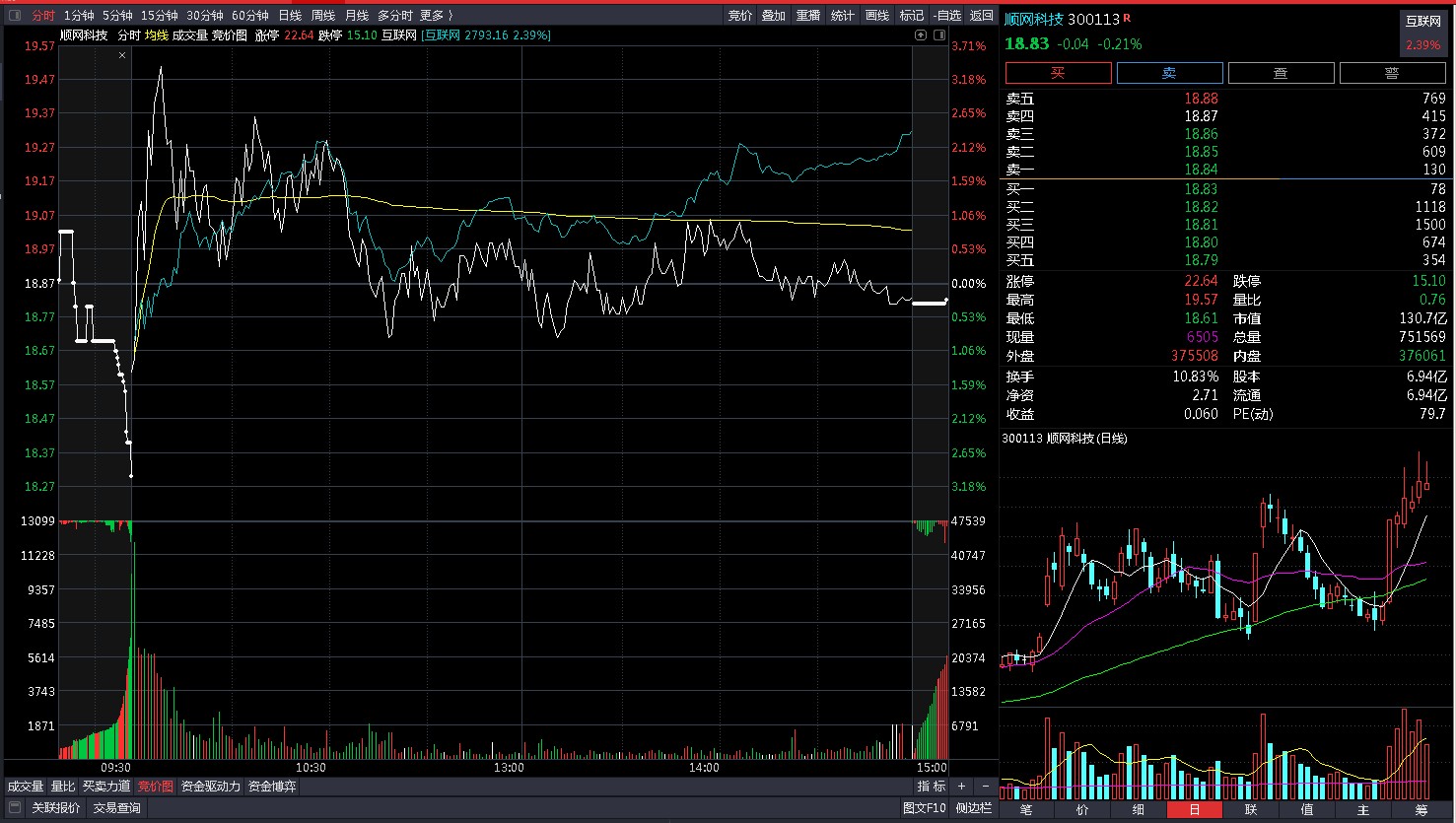Image resolution: width=1456 pixels, height=823 pixels.
Task: Open the 多分时 multi-day view
Action: pyautogui.click(x=395, y=16)
